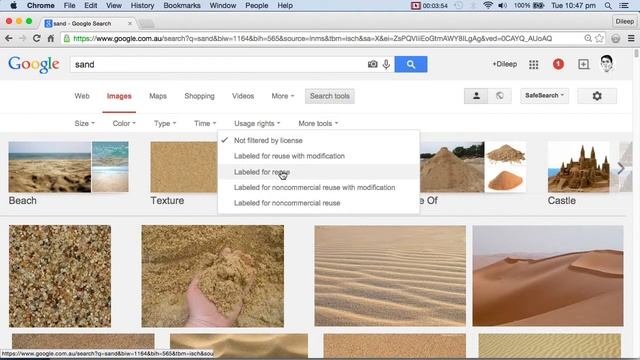Click the Notification Center list icon
The width and height of the screenshot is (640, 360).
pos(624,5)
